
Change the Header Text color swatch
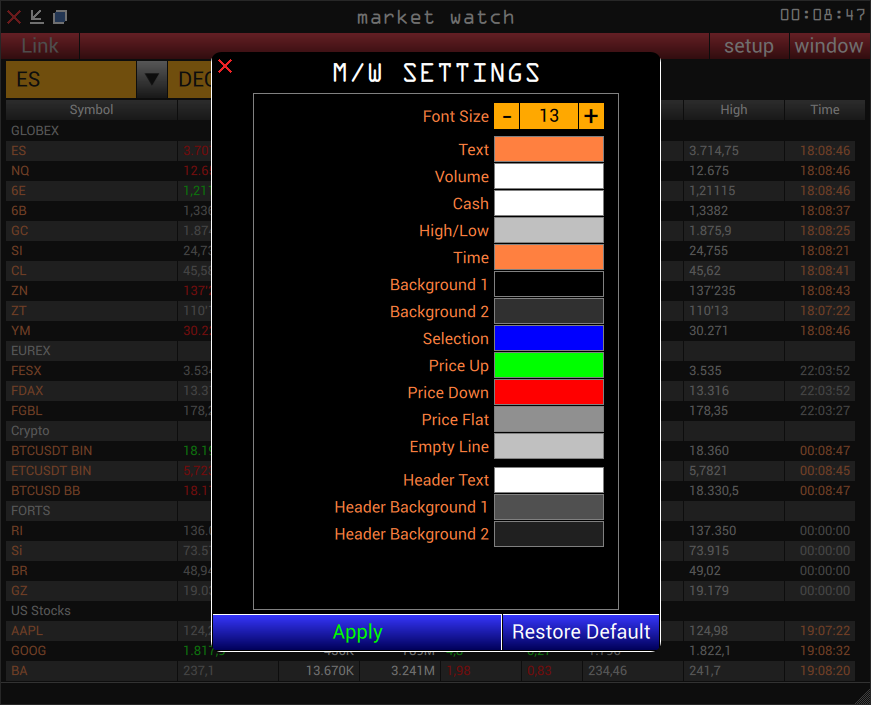(548, 480)
